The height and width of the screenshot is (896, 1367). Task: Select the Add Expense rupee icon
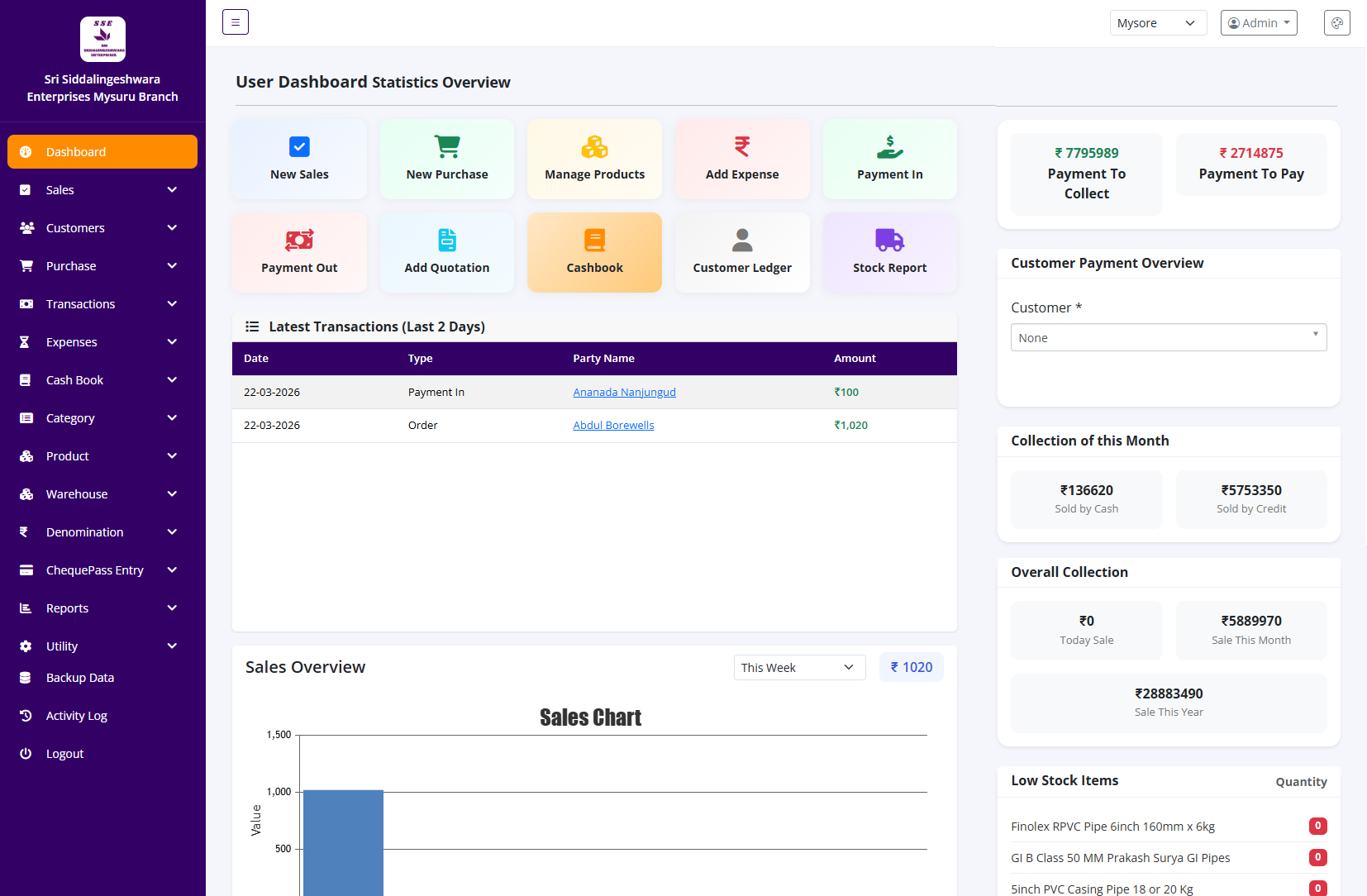click(x=741, y=146)
